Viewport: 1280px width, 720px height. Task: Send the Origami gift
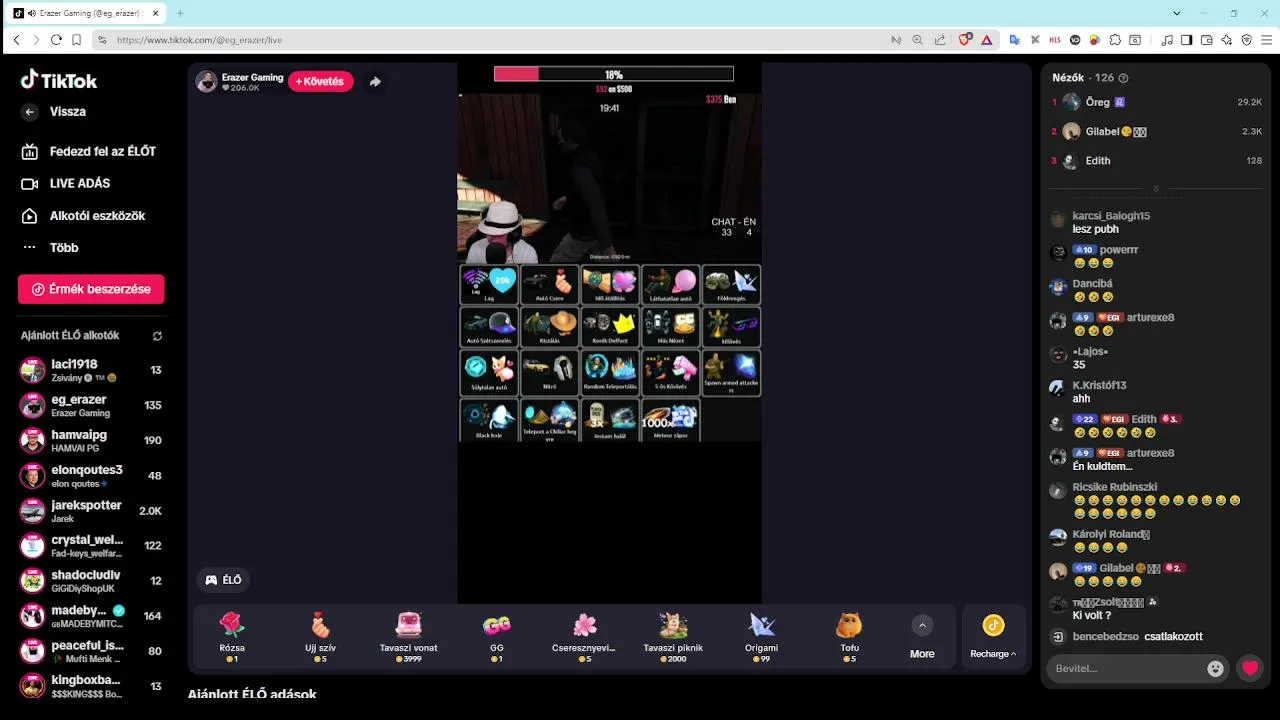[x=762, y=637]
